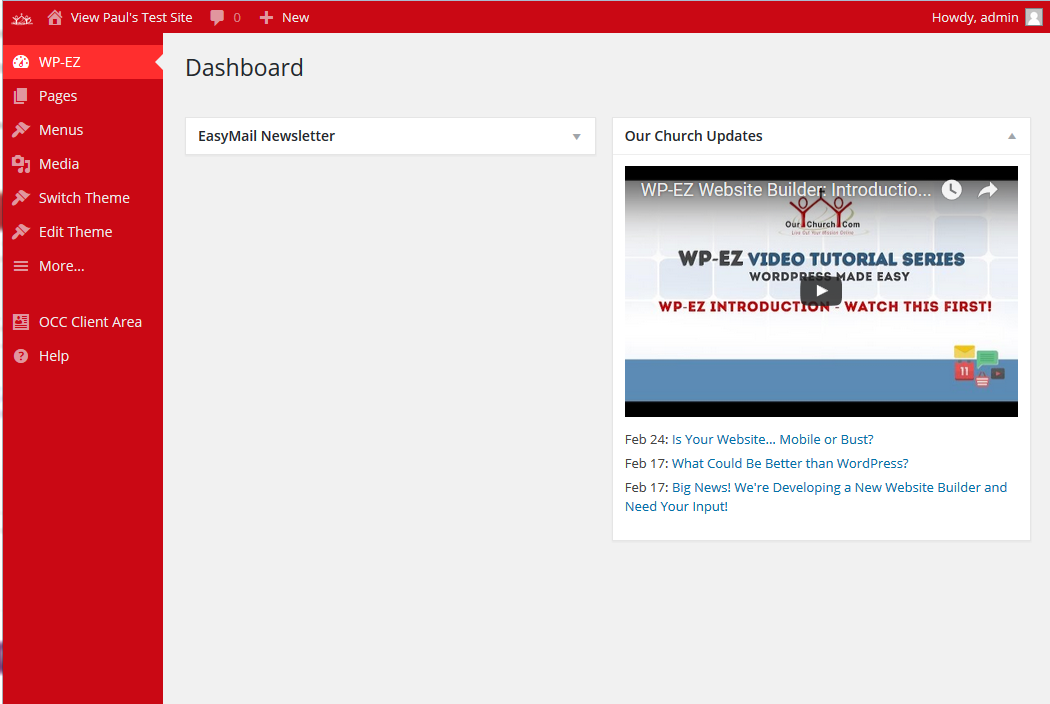Expand the EasyMail Newsletter widget arrow
The image size is (1050, 704).
(x=577, y=137)
